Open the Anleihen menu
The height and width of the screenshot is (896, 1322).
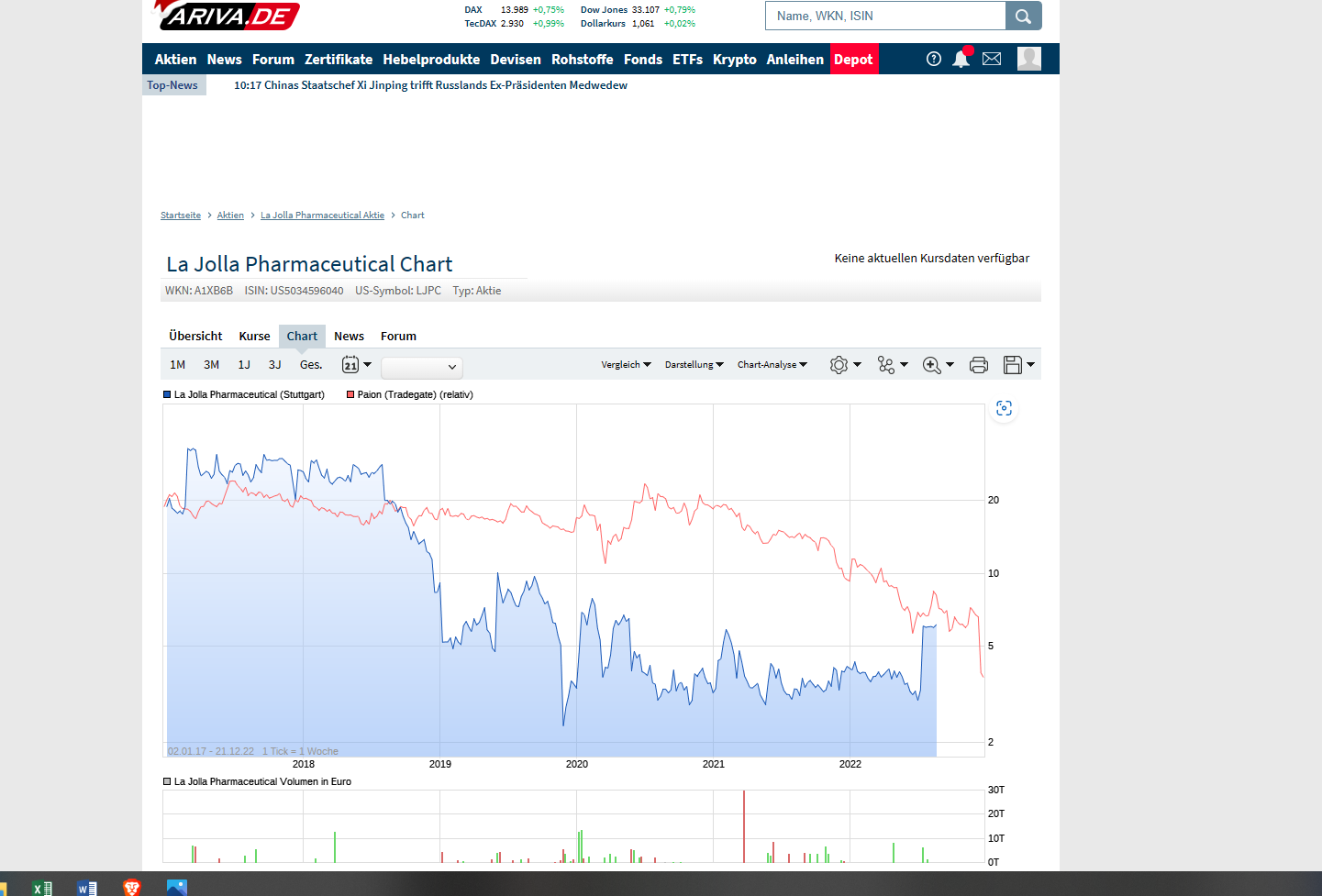pyautogui.click(x=795, y=60)
